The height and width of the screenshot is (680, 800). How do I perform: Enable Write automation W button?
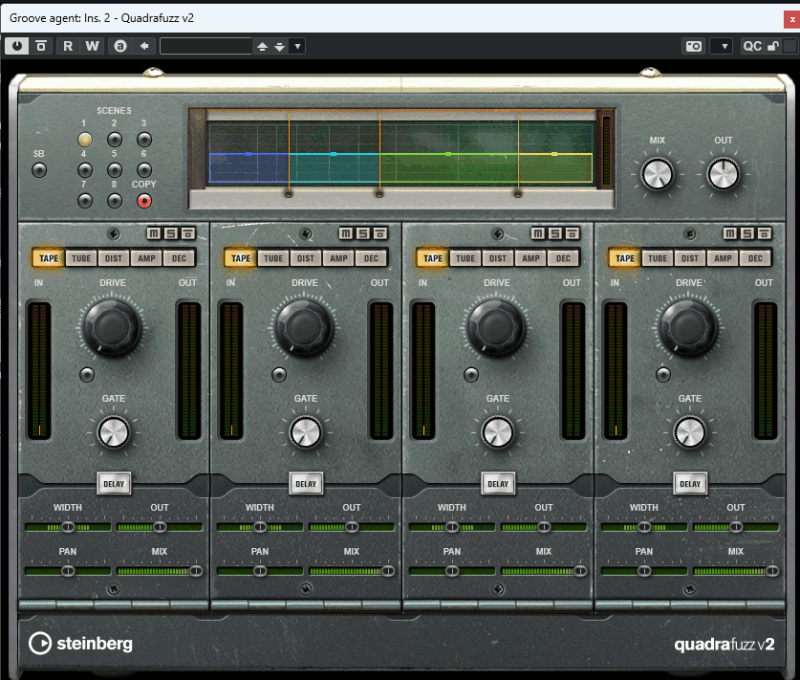pos(92,46)
